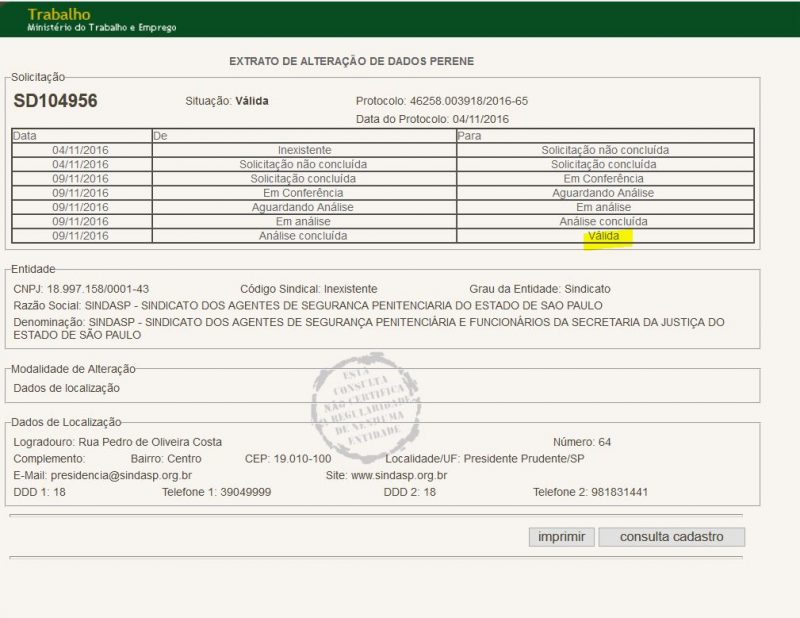Click the Denominação SINDASP text

pyautogui.click(x=368, y=329)
